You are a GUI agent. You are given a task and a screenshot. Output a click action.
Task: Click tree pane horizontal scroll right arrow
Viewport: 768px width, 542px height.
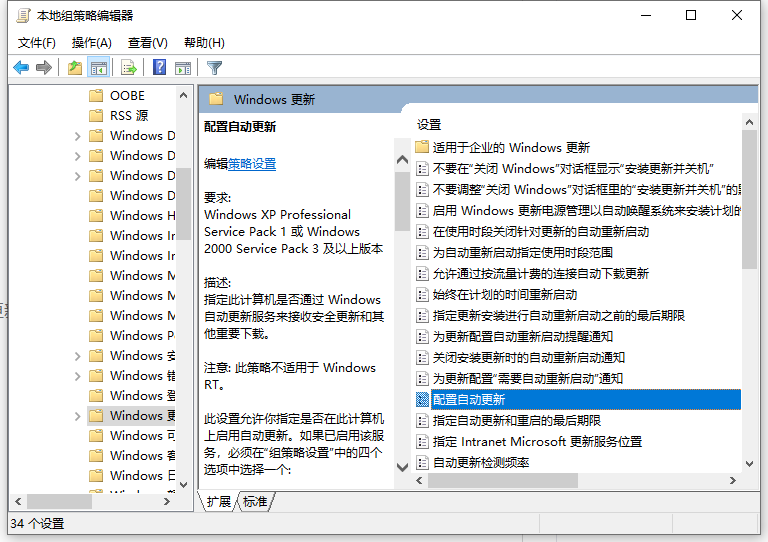click(167, 501)
